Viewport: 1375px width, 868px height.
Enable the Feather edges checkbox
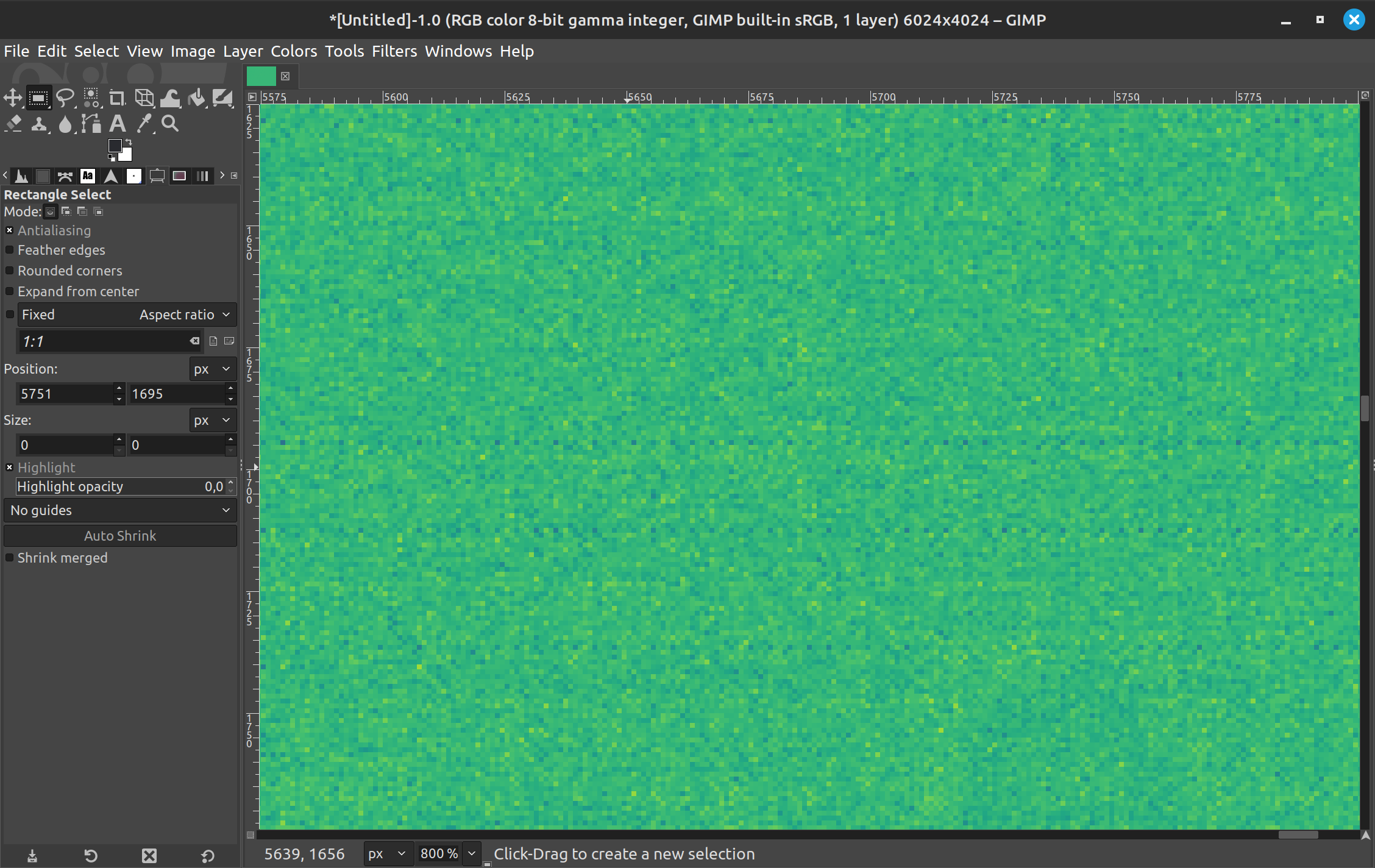(10, 250)
